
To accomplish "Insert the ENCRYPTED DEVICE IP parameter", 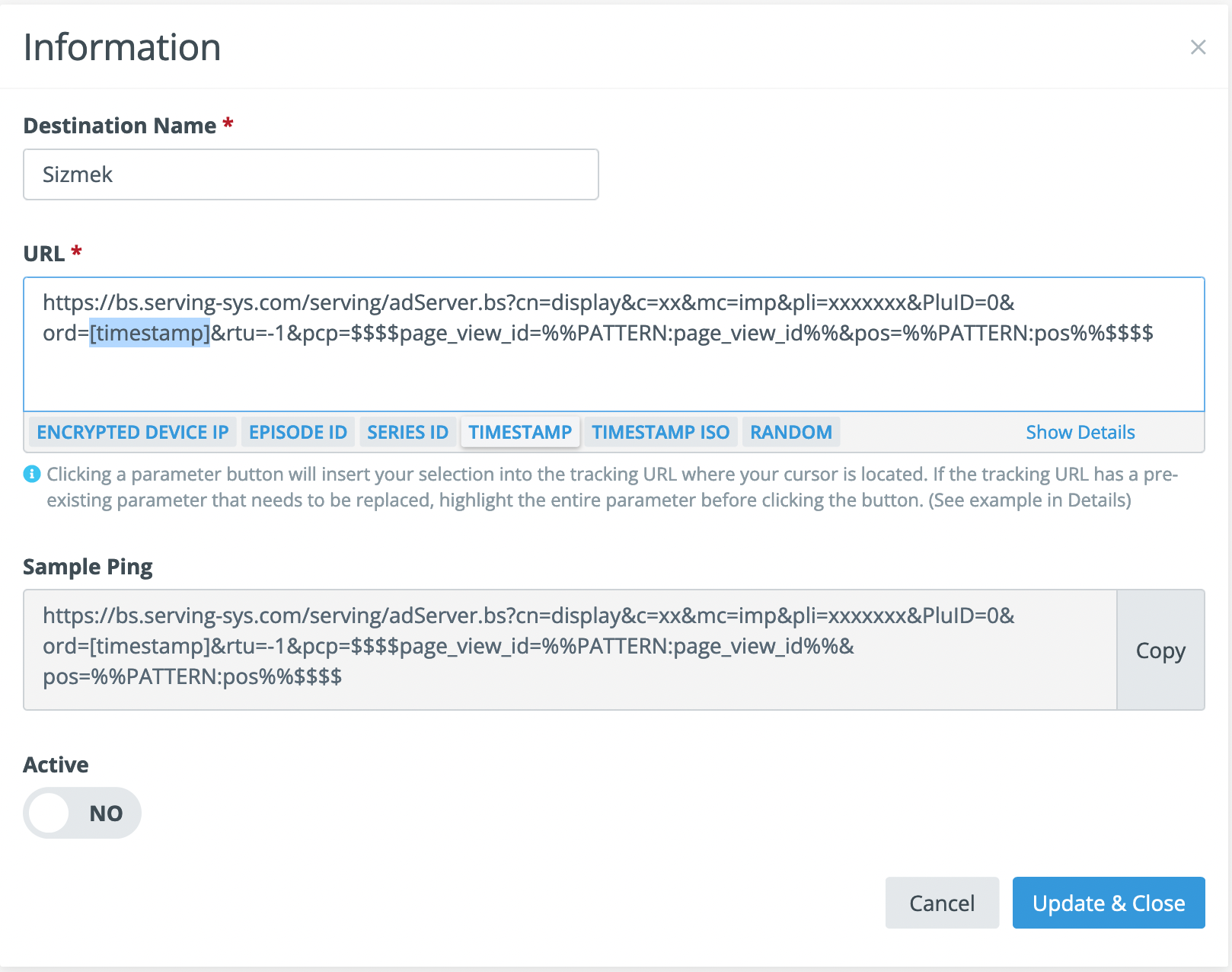I will pyautogui.click(x=132, y=433).
